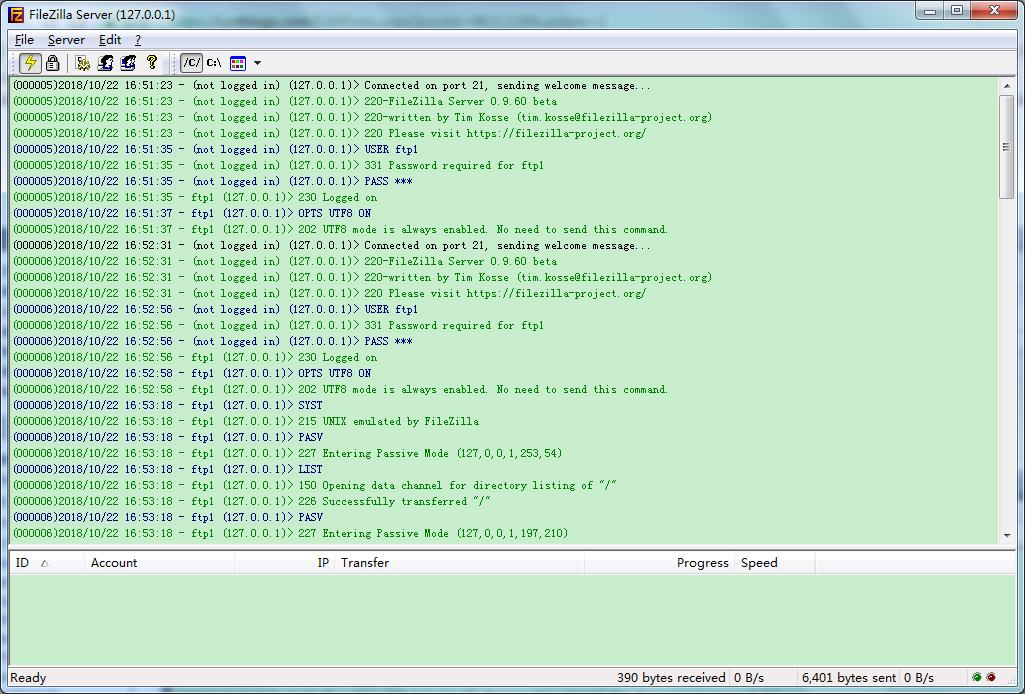Select session 000005 "OPTS UTF8 ON" line
The width and height of the screenshot is (1025, 694).
tap(192, 214)
